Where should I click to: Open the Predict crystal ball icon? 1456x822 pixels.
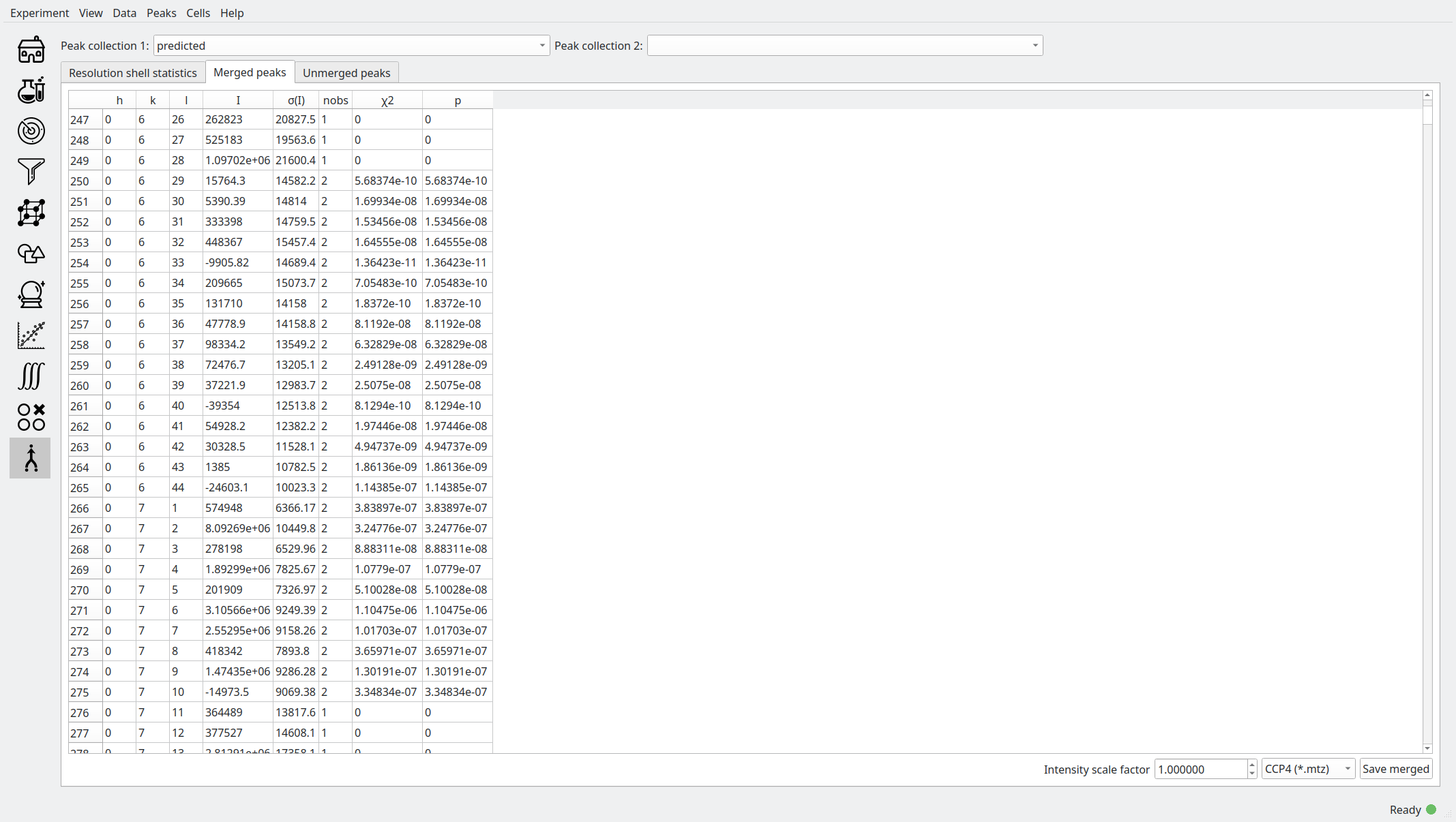31,294
